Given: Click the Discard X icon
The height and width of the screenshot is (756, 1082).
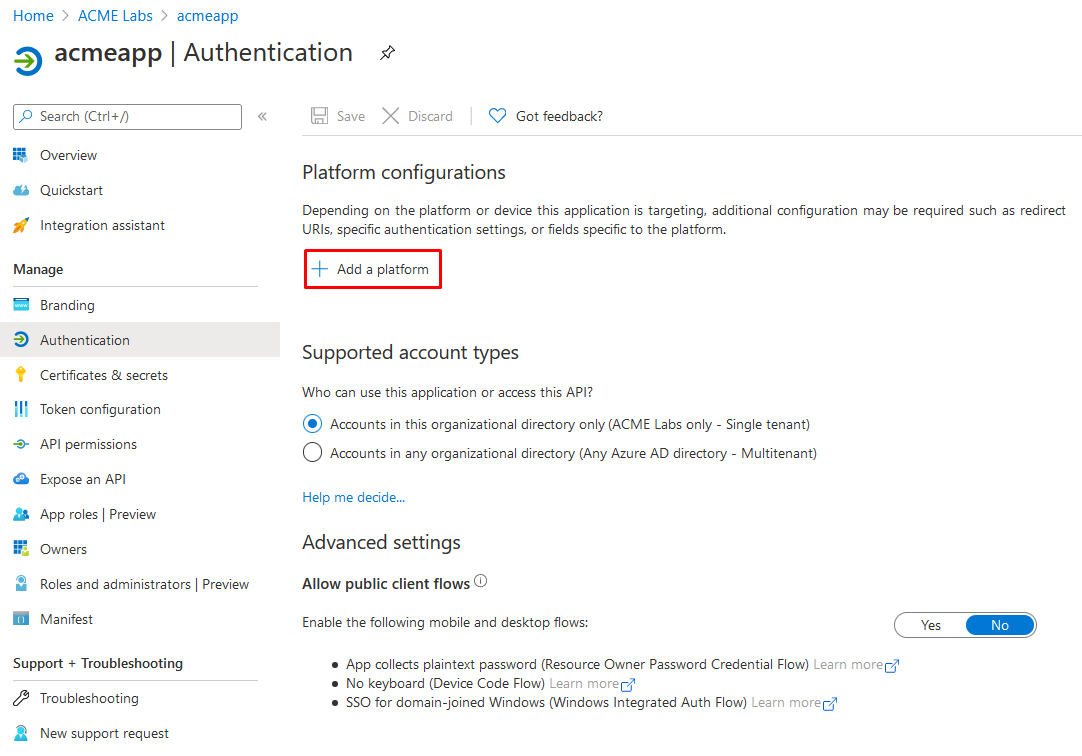Looking at the screenshot, I should click(391, 116).
